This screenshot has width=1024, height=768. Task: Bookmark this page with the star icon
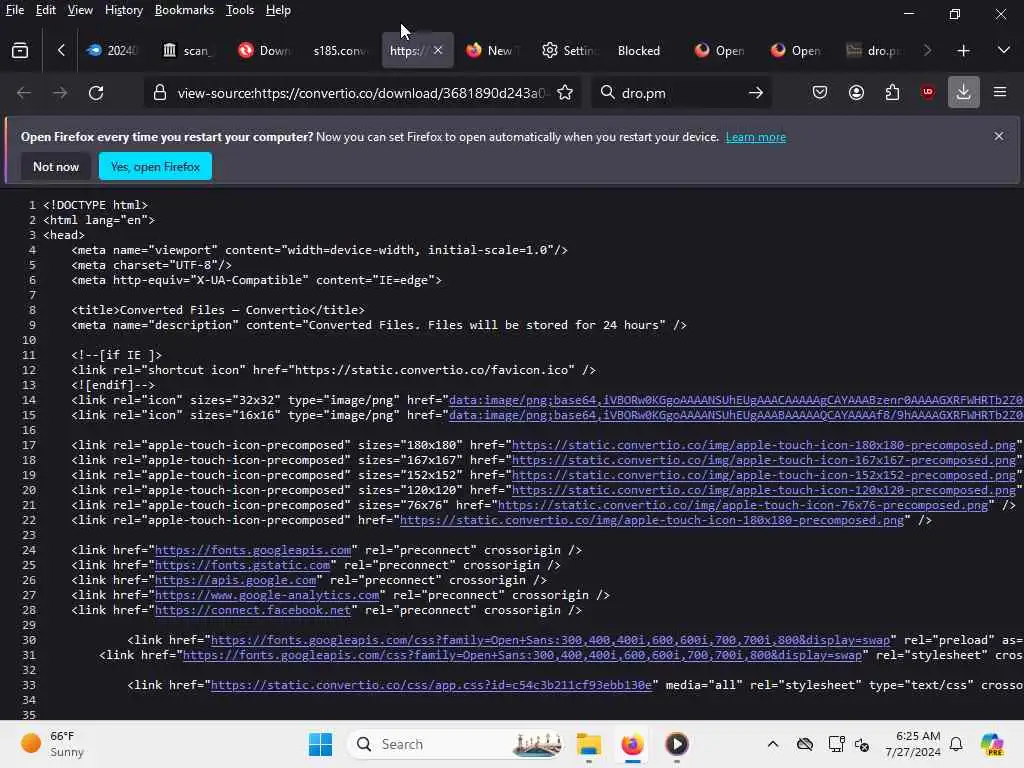[565, 93]
